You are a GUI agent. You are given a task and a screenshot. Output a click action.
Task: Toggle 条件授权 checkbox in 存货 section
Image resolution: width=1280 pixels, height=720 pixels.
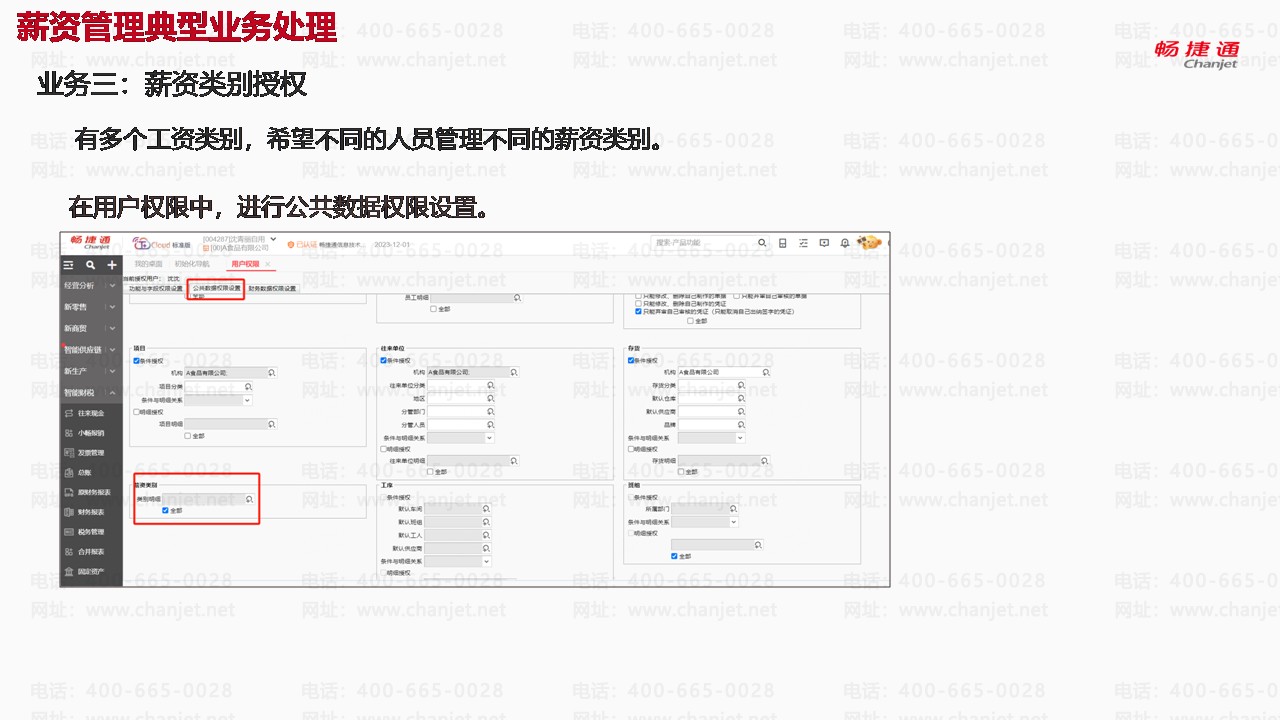pos(630,360)
